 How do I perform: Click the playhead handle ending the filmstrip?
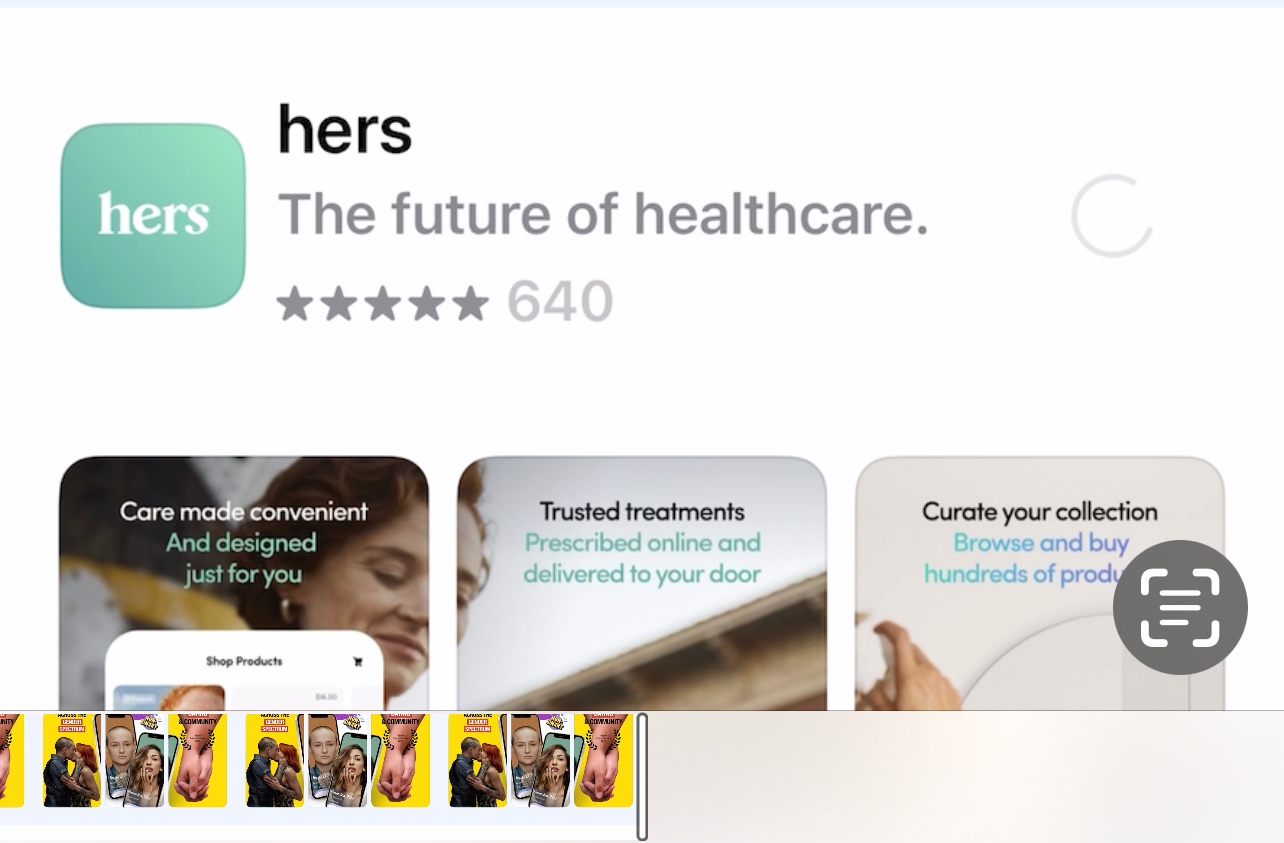click(642, 776)
